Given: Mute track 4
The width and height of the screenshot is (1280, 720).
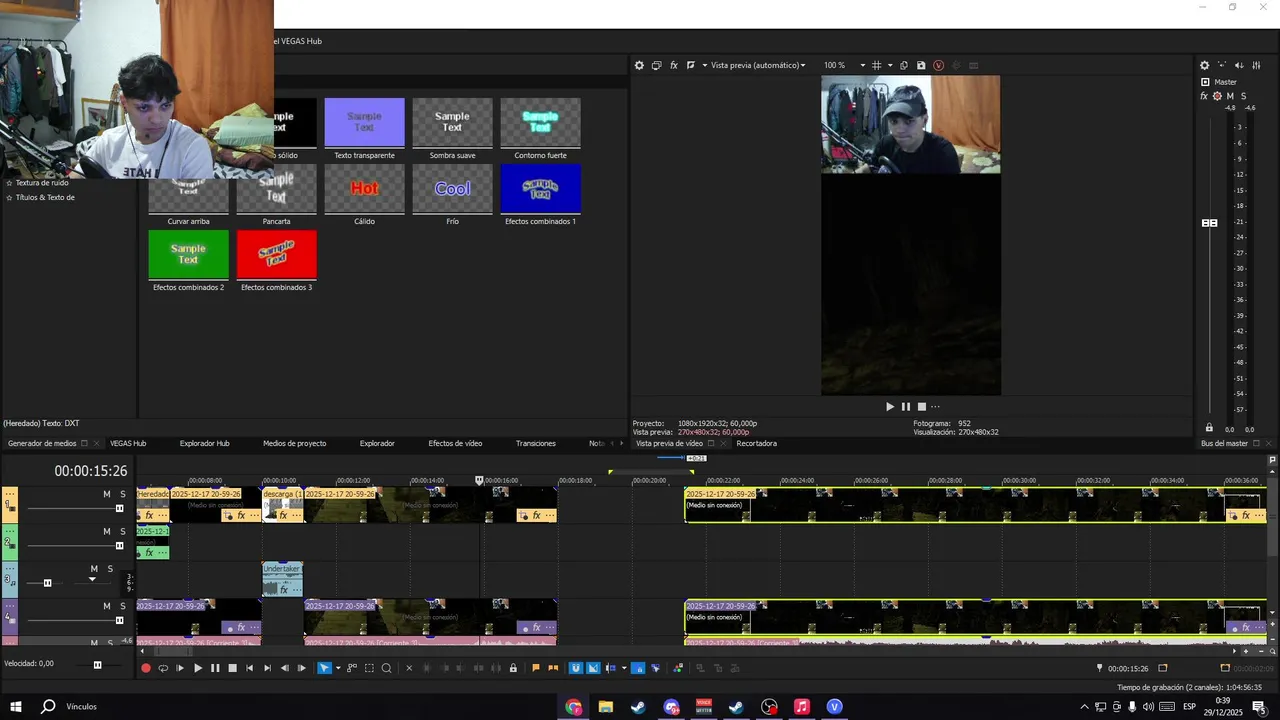Looking at the screenshot, I should click(x=107, y=606).
